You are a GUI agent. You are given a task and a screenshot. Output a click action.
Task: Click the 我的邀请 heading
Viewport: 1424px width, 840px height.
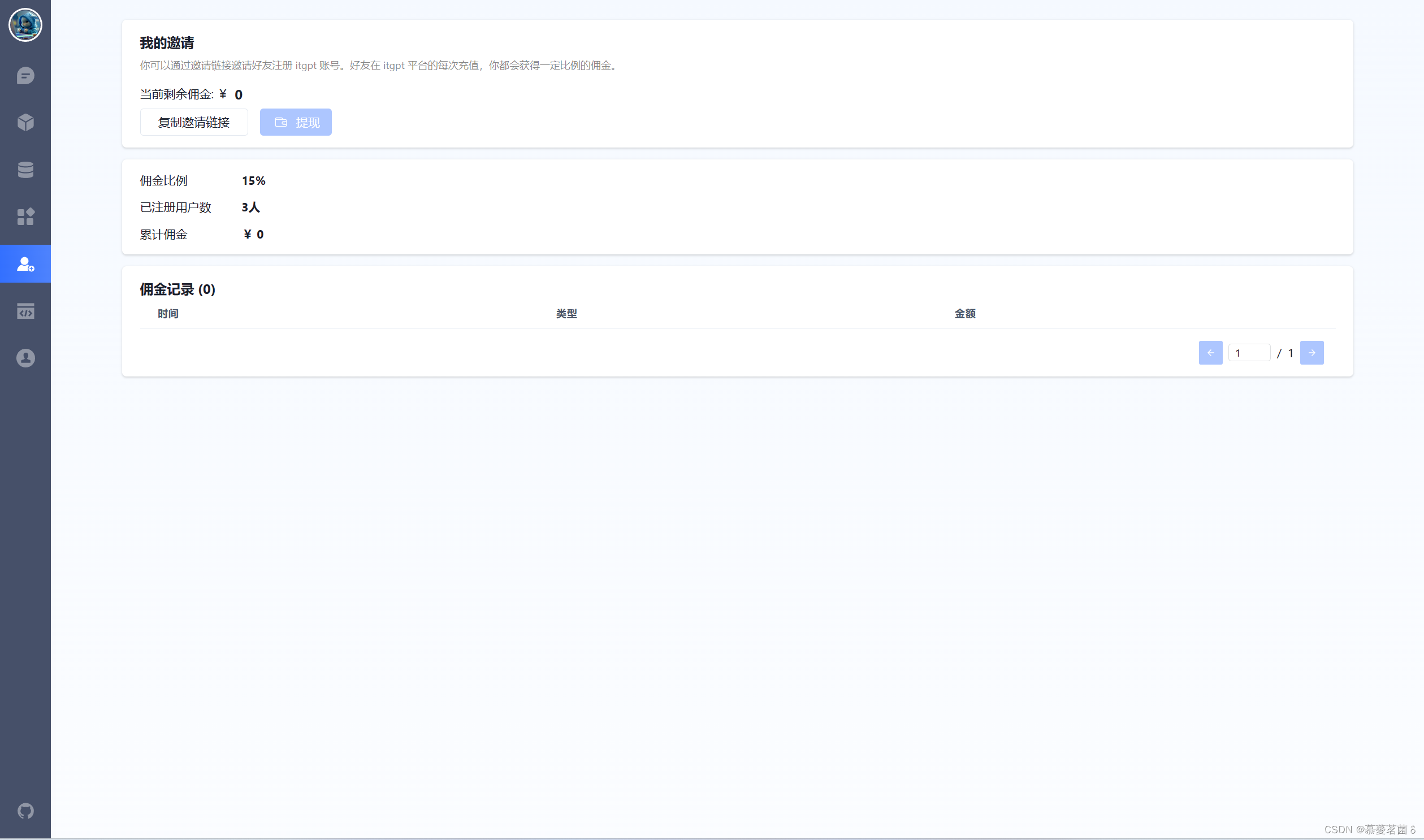click(x=167, y=43)
